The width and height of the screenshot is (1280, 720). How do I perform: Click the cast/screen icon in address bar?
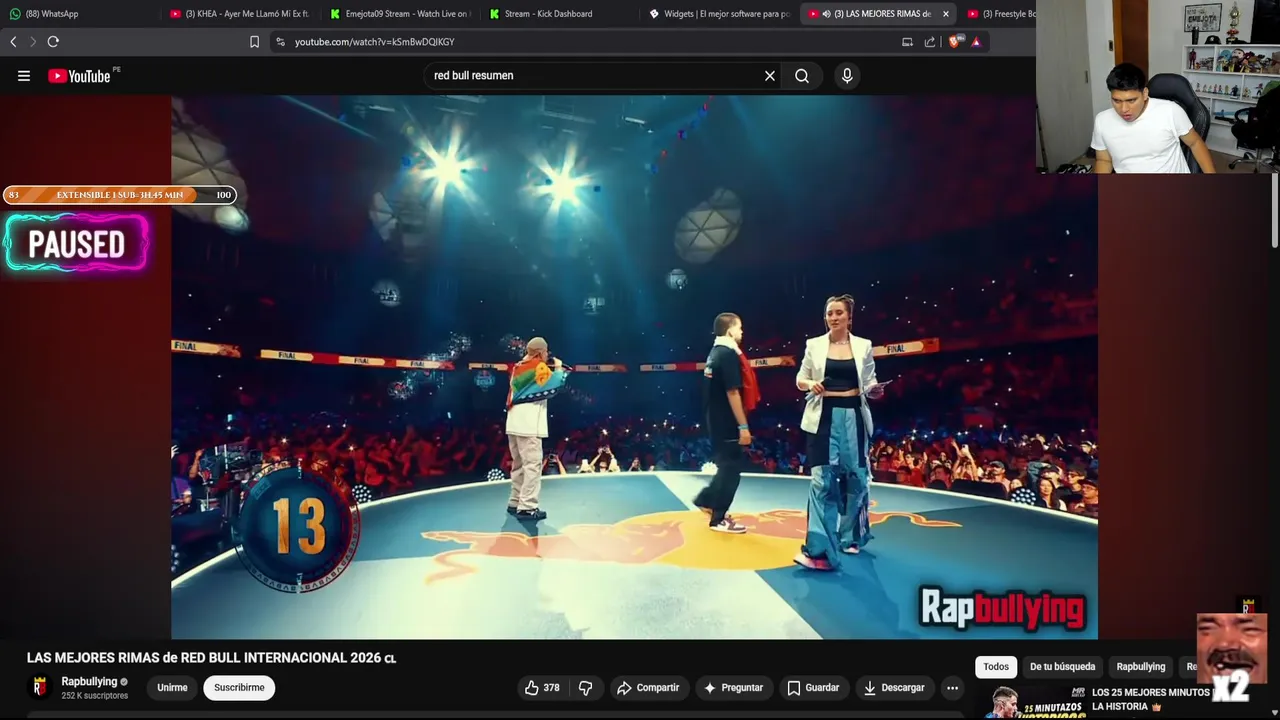coord(907,42)
